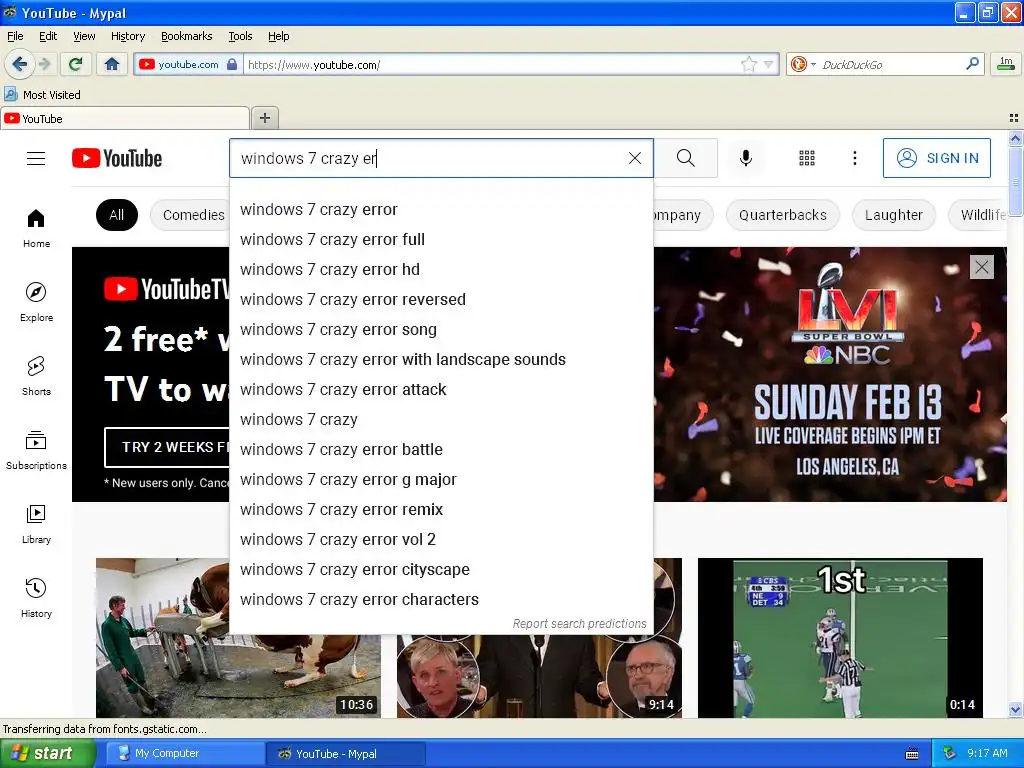The width and height of the screenshot is (1024, 768).
Task: Select the YouTube browser tab
Action: point(125,118)
